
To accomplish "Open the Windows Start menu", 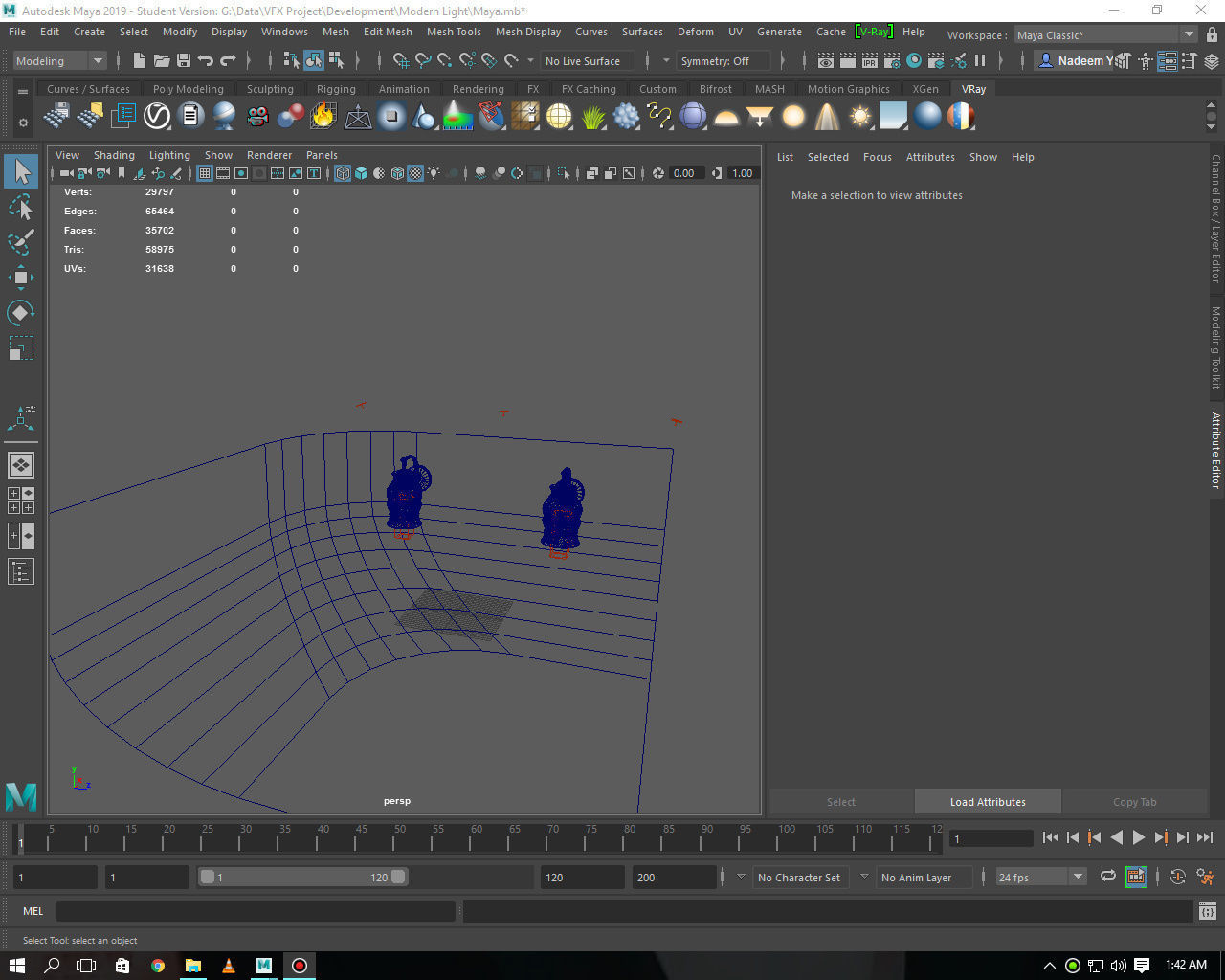I will pyautogui.click(x=16, y=965).
